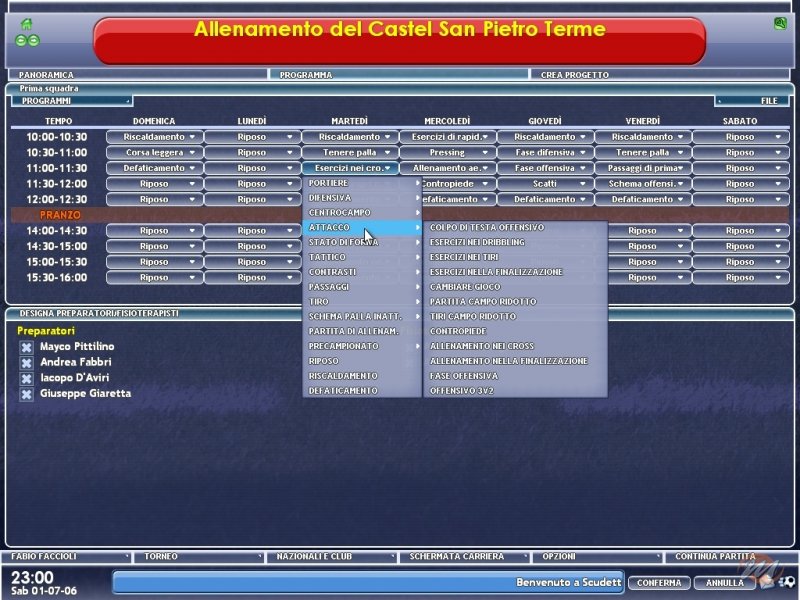Screen dimensions: 800x600
Task: Click the Benvenuto a Scudetto progress bar
Action: coord(370,583)
